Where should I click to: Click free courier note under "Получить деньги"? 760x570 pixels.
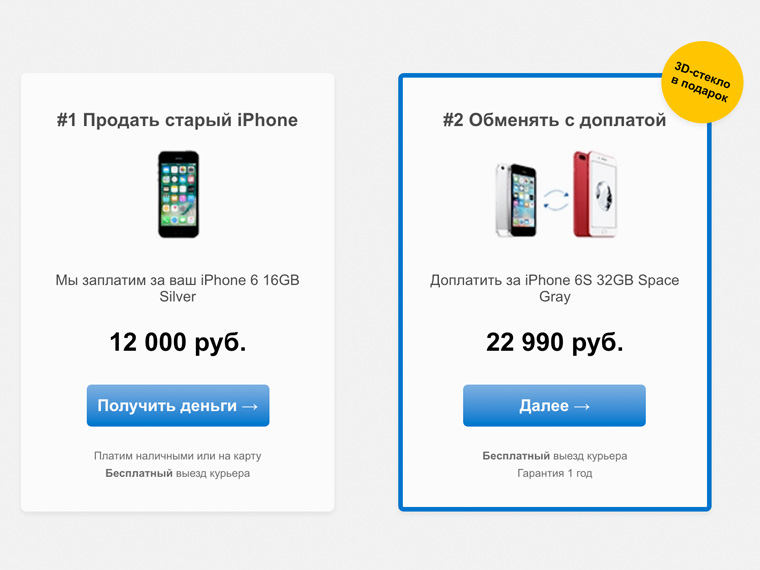tap(177, 473)
